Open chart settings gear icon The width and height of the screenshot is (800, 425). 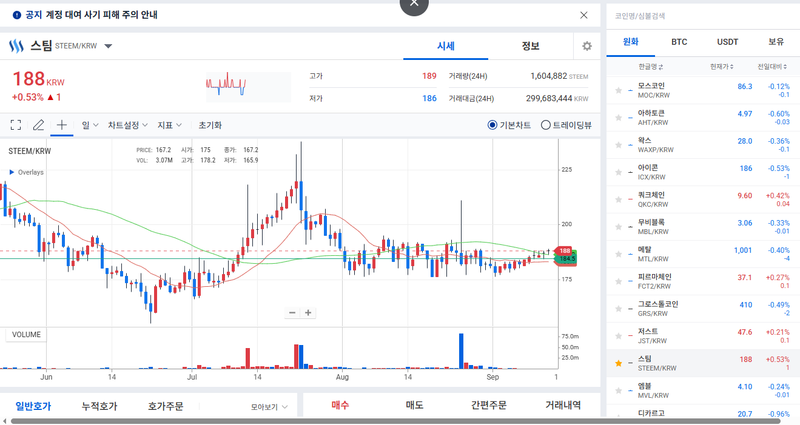(x=587, y=46)
